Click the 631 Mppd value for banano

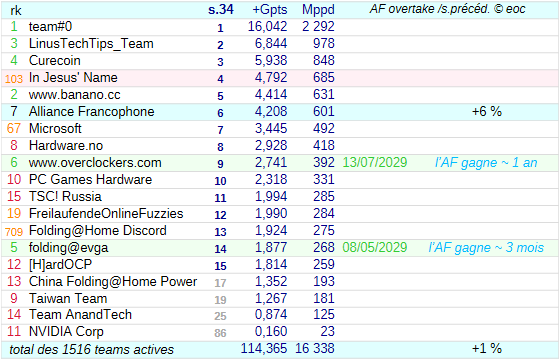(324, 94)
